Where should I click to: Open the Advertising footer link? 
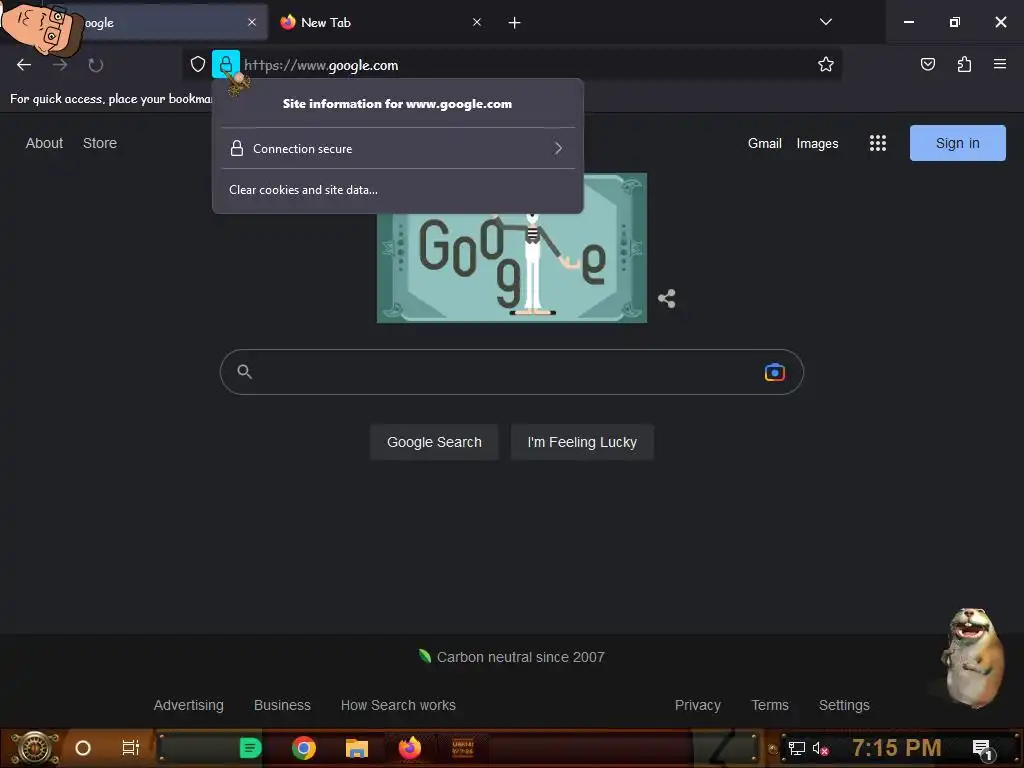[x=189, y=705]
